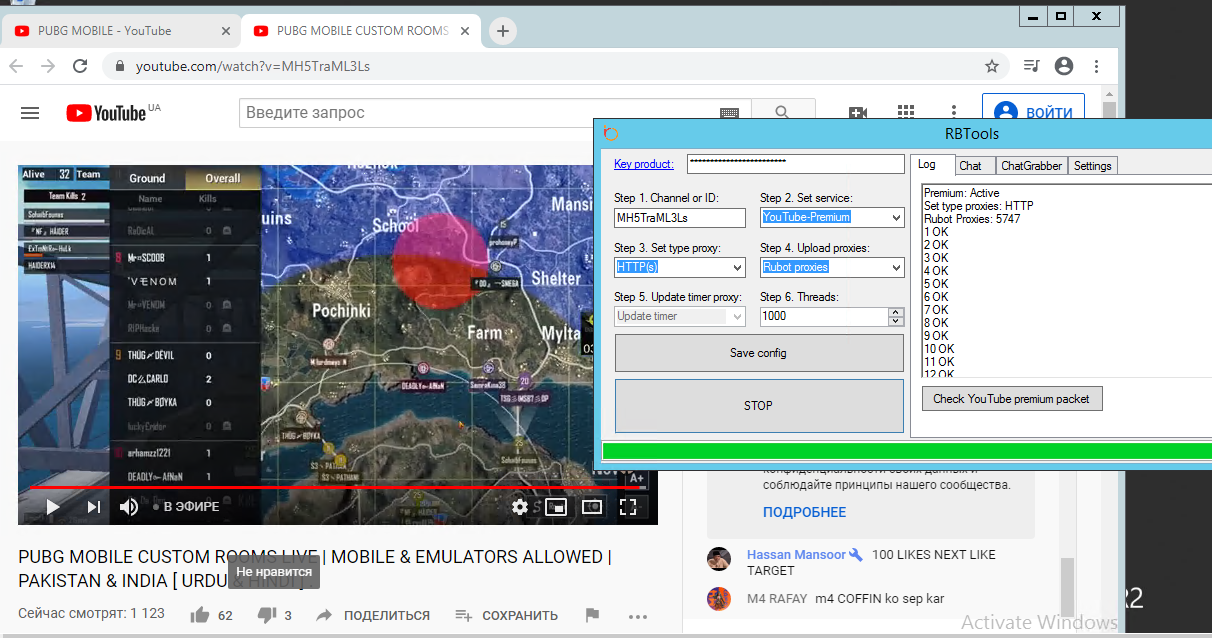Switch to the ChatGrabber tab in RBTools
This screenshot has height=638, width=1212.
(1031, 166)
